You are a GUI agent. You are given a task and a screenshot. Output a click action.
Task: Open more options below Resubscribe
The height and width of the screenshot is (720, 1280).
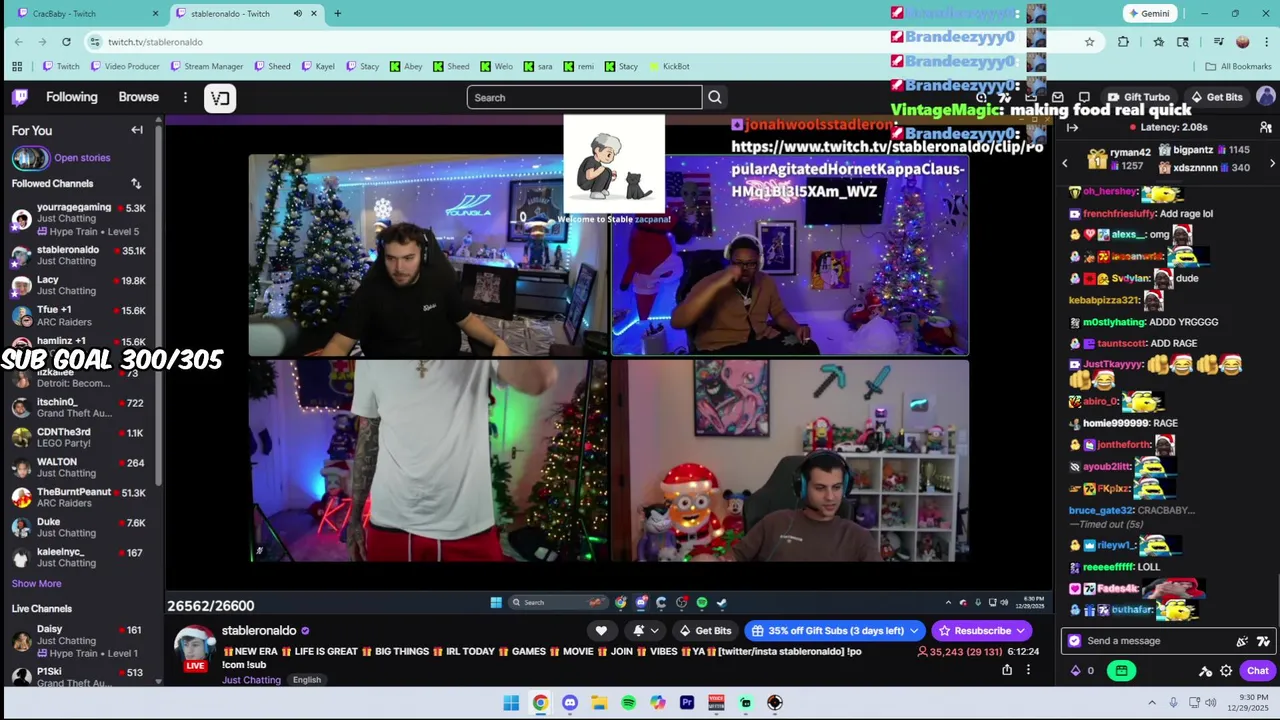pyautogui.click(x=1028, y=670)
